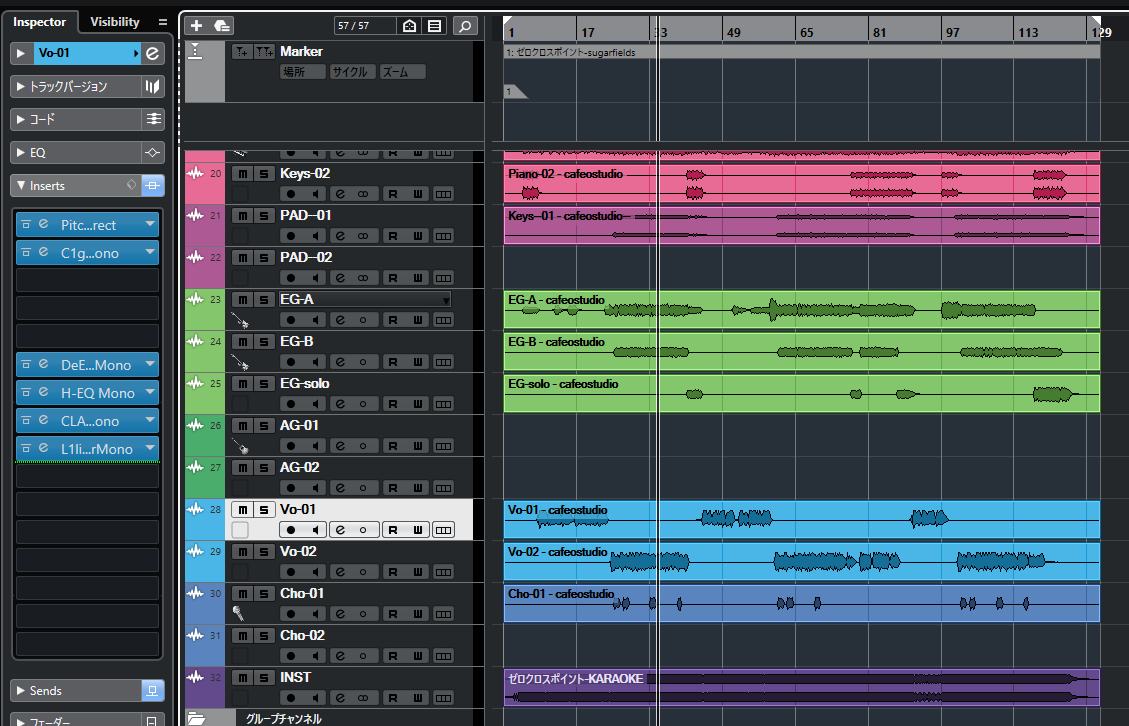Click the add marker icon on Marker track
The image size is (1129, 726).
pyautogui.click(x=241, y=52)
